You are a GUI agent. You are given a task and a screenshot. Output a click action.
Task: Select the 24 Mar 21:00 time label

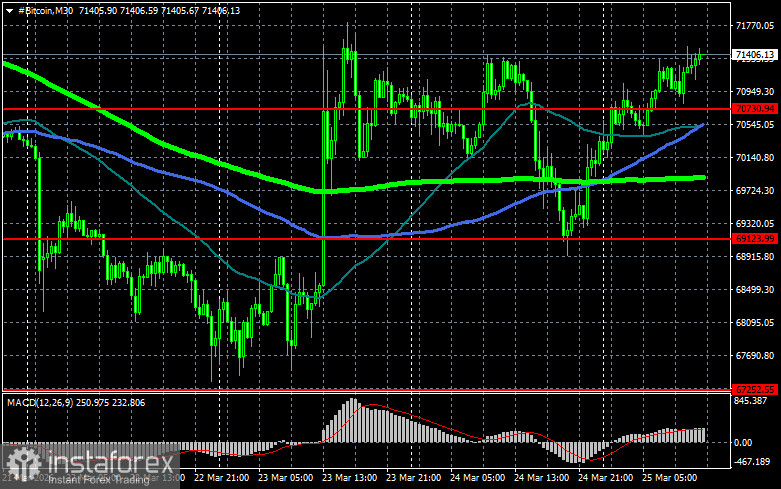[x=606, y=478]
